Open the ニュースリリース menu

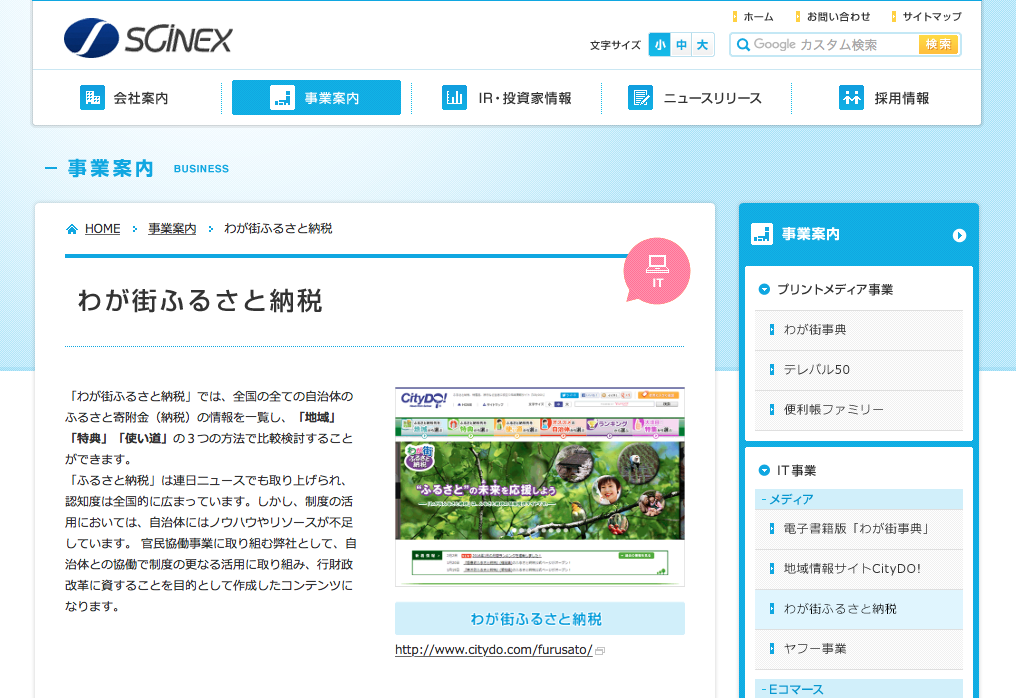pyautogui.click(x=696, y=98)
